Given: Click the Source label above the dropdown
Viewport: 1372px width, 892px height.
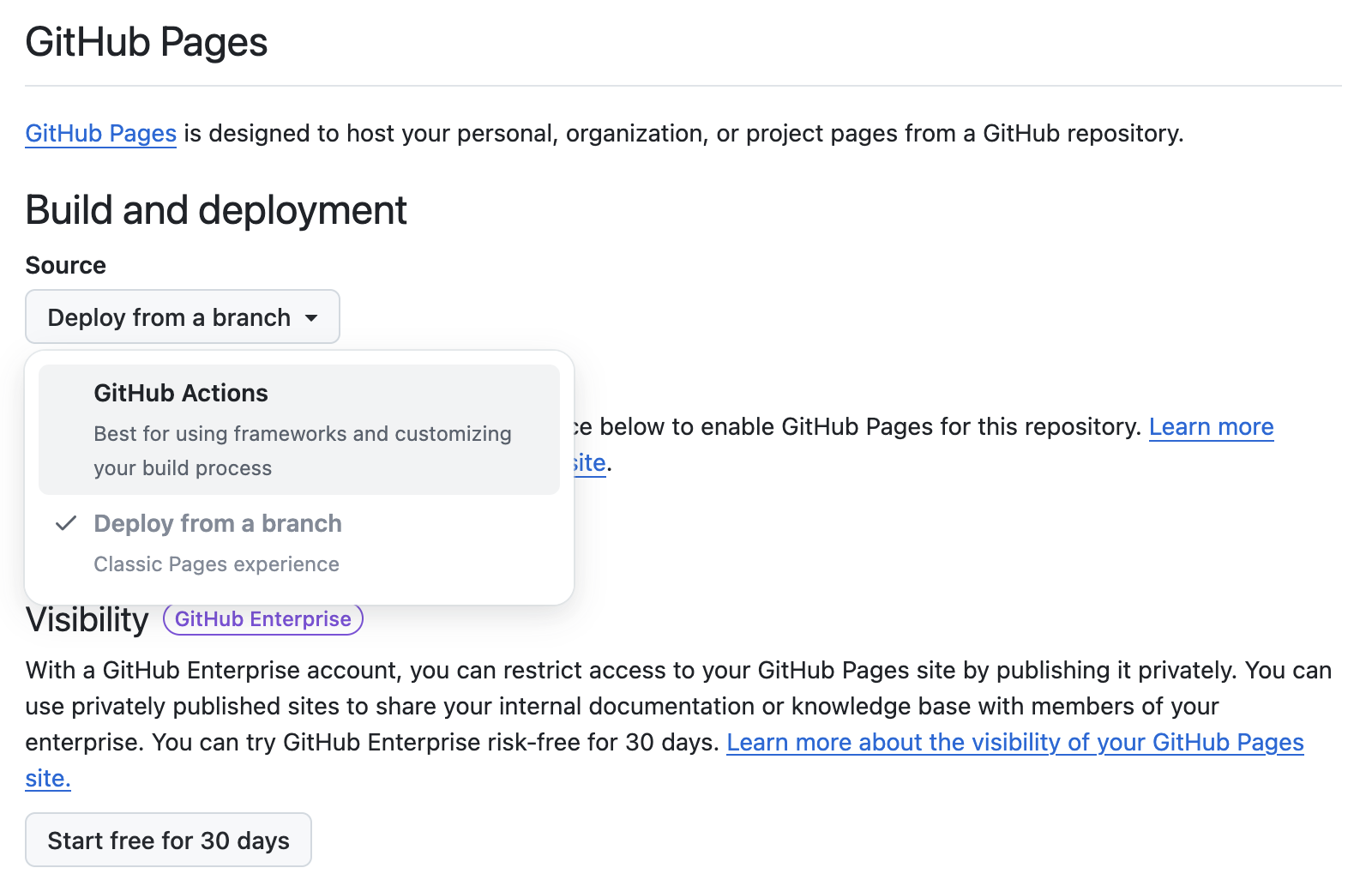Looking at the screenshot, I should pyautogui.click(x=65, y=265).
